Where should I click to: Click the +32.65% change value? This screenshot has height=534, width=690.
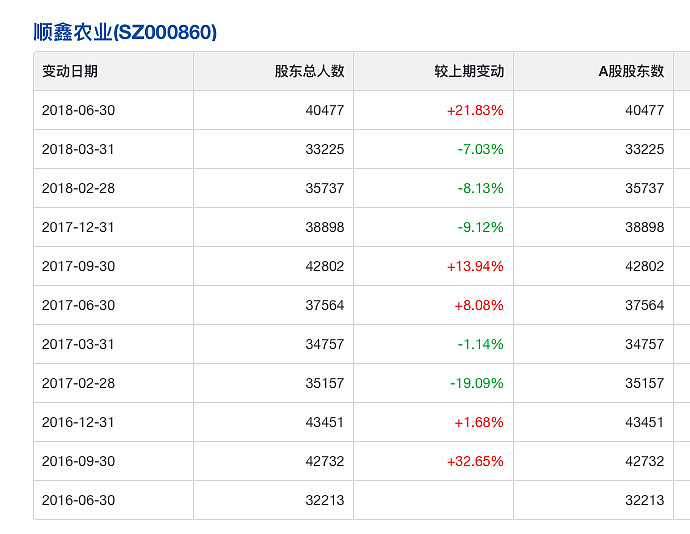coord(475,461)
